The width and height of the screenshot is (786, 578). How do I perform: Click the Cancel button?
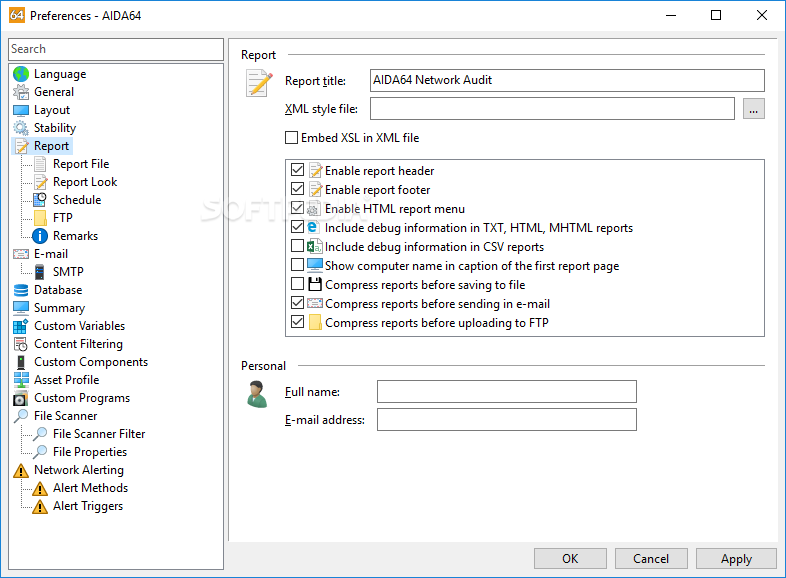(651, 558)
